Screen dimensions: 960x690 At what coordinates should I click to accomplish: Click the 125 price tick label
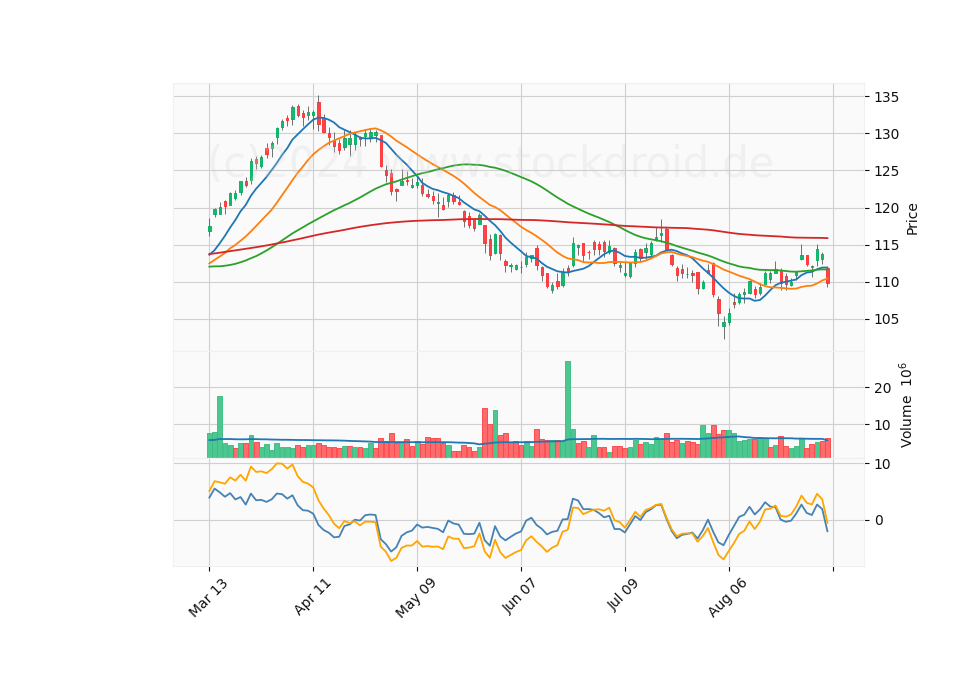coord(887,171)
